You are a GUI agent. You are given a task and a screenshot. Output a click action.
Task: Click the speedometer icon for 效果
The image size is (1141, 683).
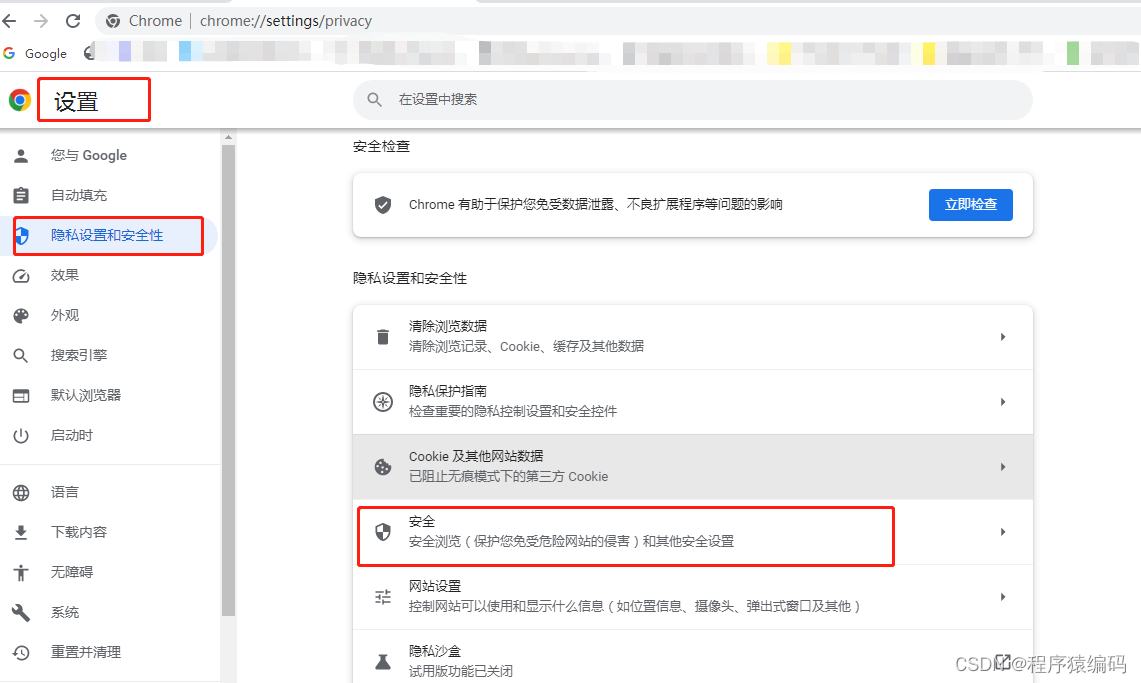pyautogui.click(x=21, y=276)
